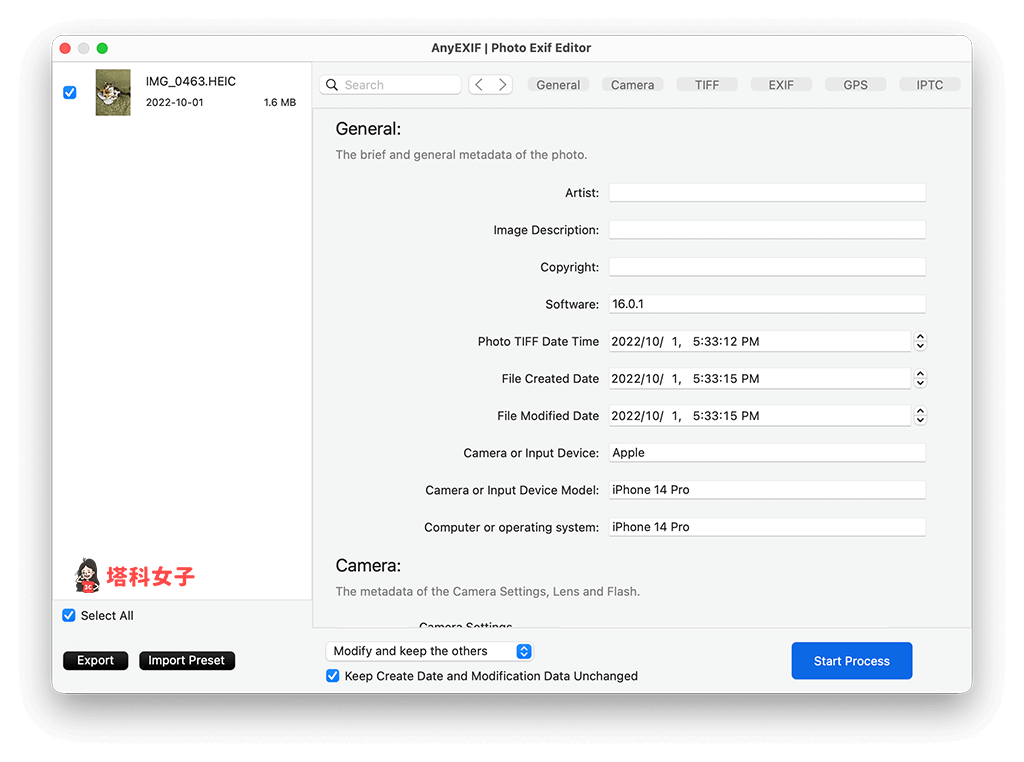Disable Keep Create Date and Modification Data Unchanged
1024x762 pixels.
tap(333, 676)
